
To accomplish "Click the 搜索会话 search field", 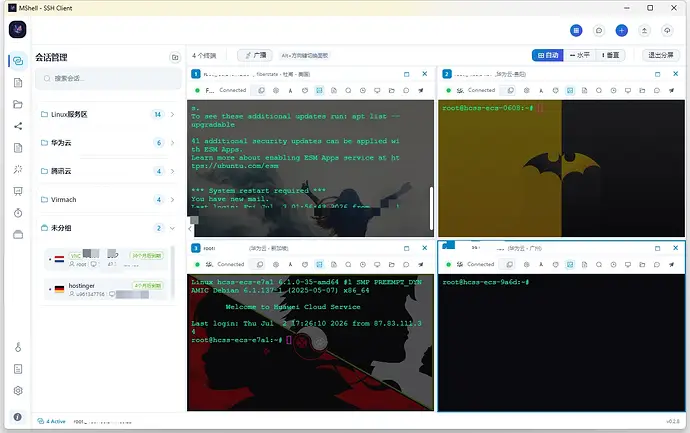I will point(108,78).
